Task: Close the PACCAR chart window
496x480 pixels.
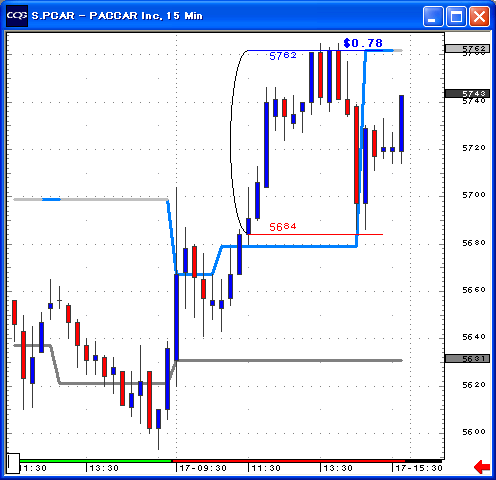Action: click(479, 16)
